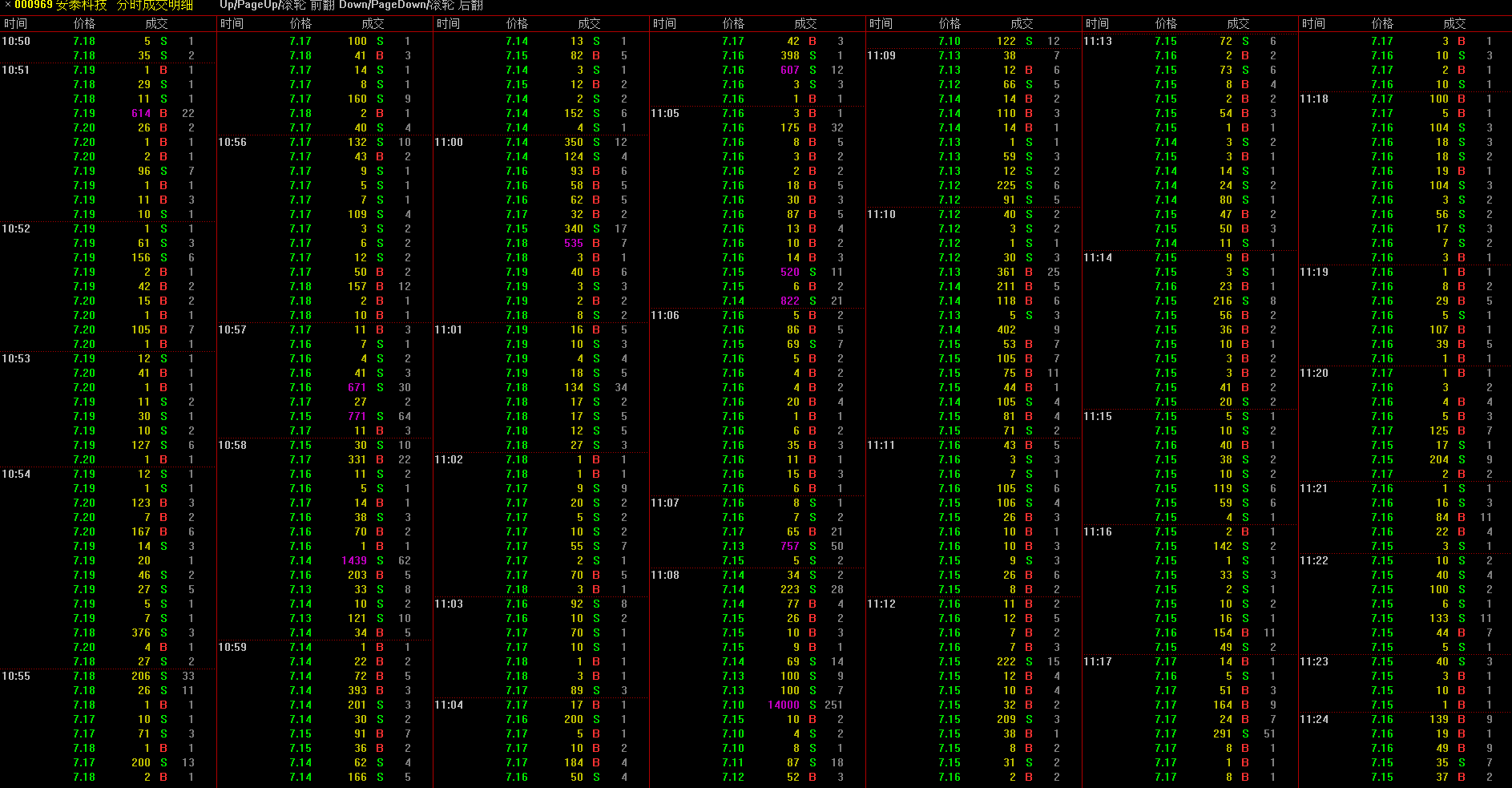Click the 分时成交明细 heading
This screenshot has height=788, width=1512.
tap(155, 5)
